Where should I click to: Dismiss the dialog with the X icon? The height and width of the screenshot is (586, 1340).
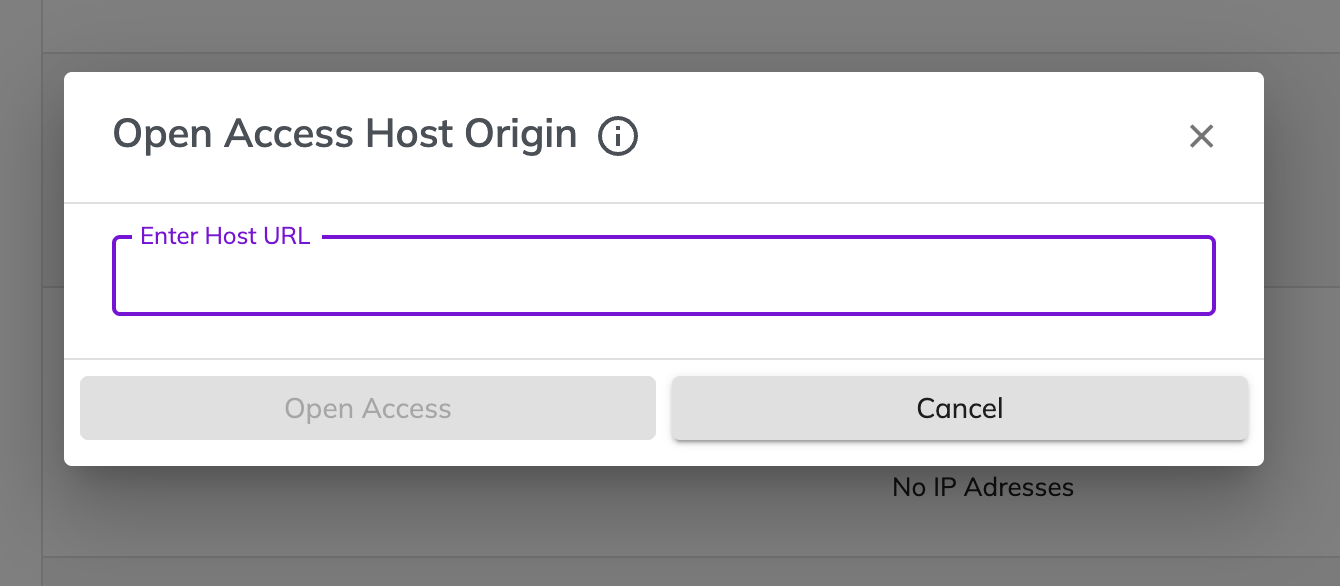(1201, 136)
